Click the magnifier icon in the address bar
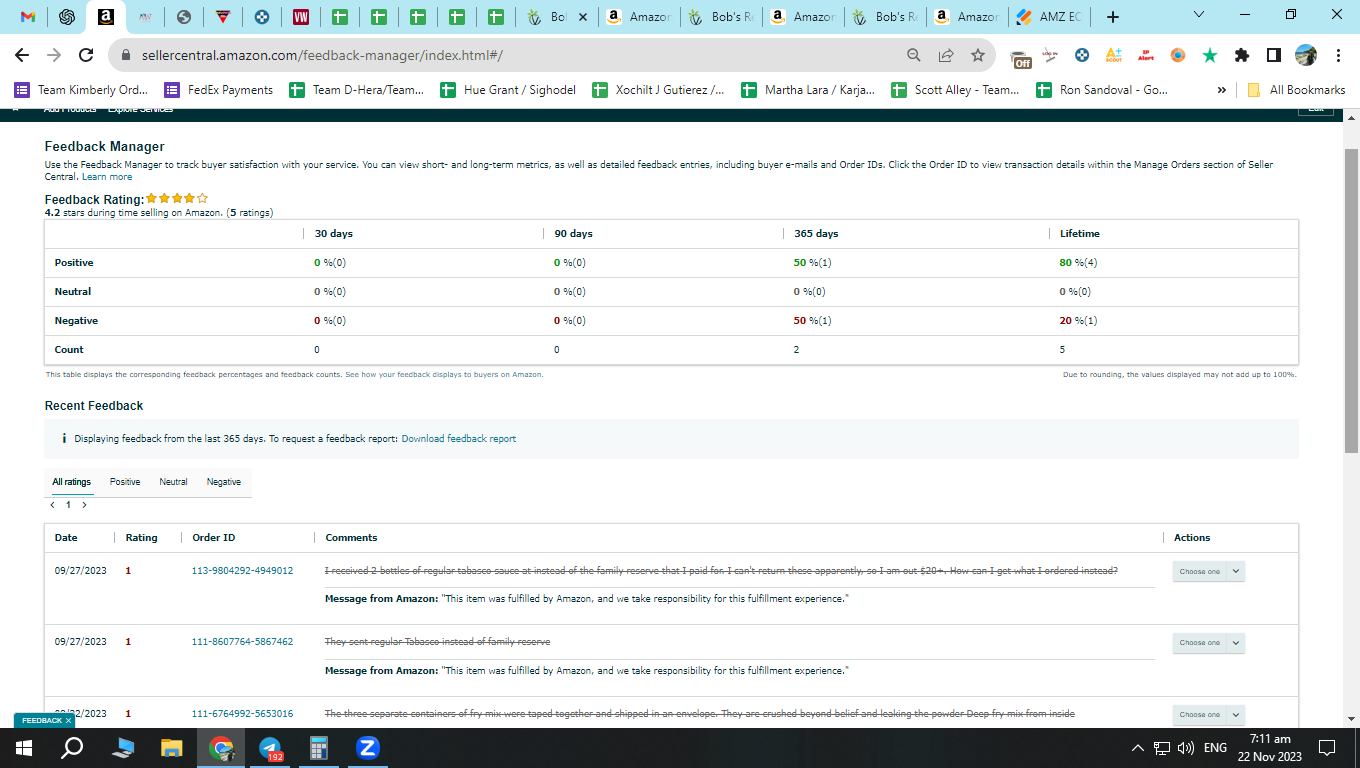Viewport: 1360px width, 768px height. [x=913, y=55]
